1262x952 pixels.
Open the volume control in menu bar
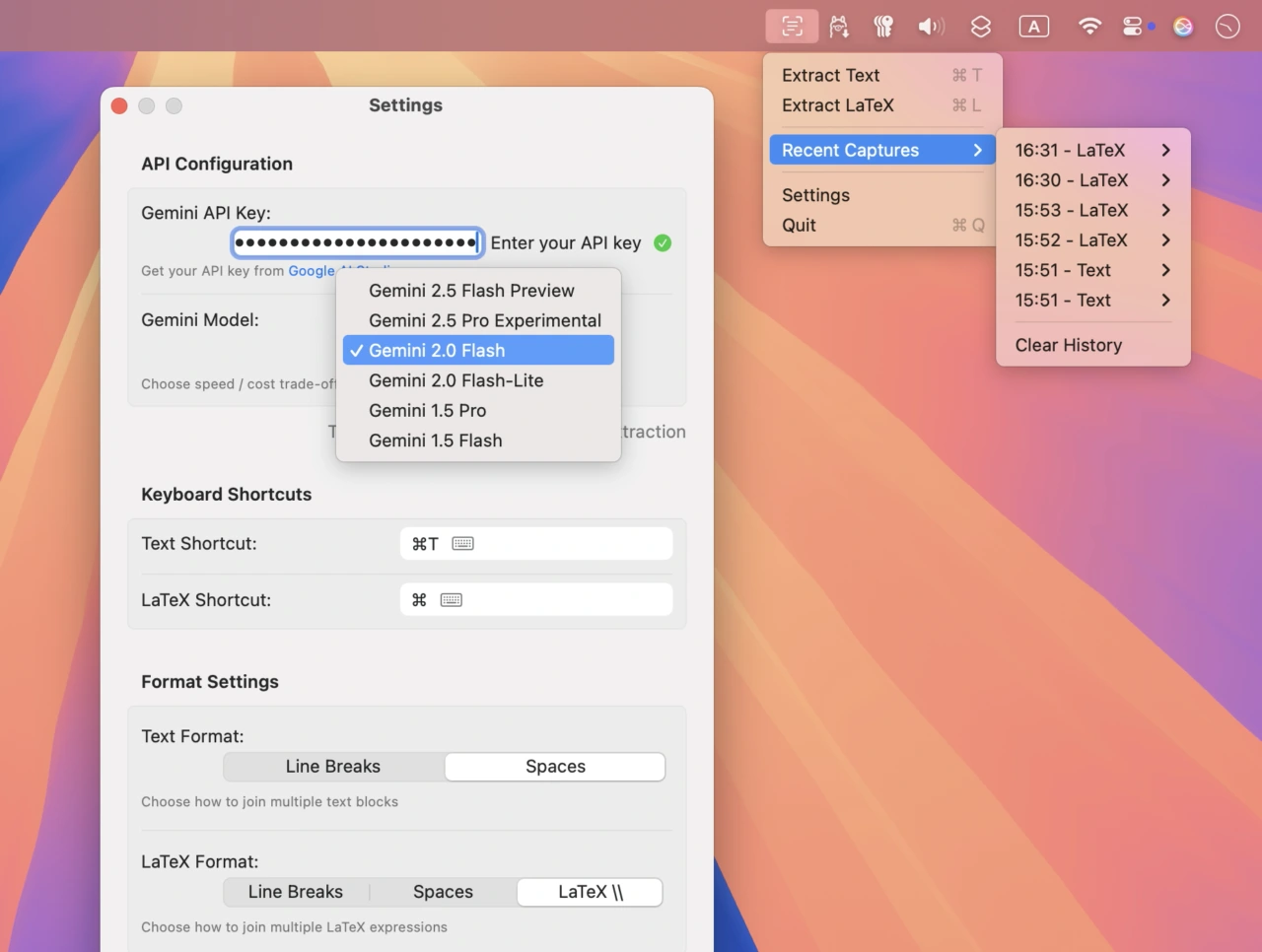click(x=931, y=27)
